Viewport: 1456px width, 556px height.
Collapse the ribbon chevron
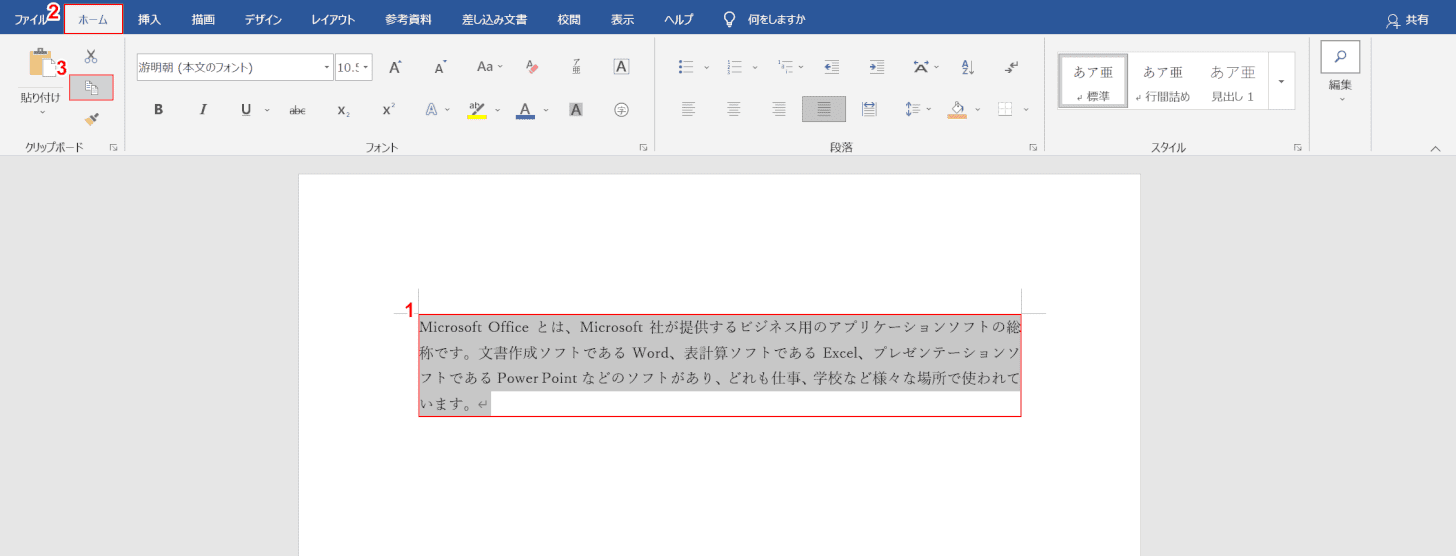click(1436, 148)
